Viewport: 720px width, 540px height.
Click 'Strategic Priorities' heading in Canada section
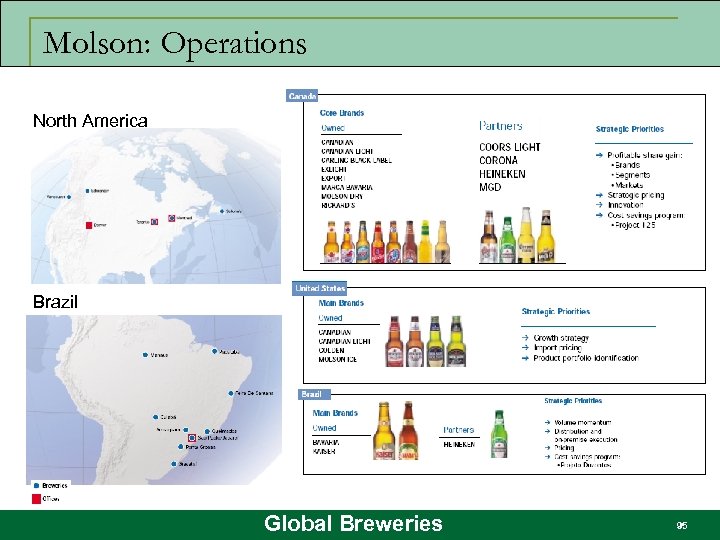tap(630, 129)
